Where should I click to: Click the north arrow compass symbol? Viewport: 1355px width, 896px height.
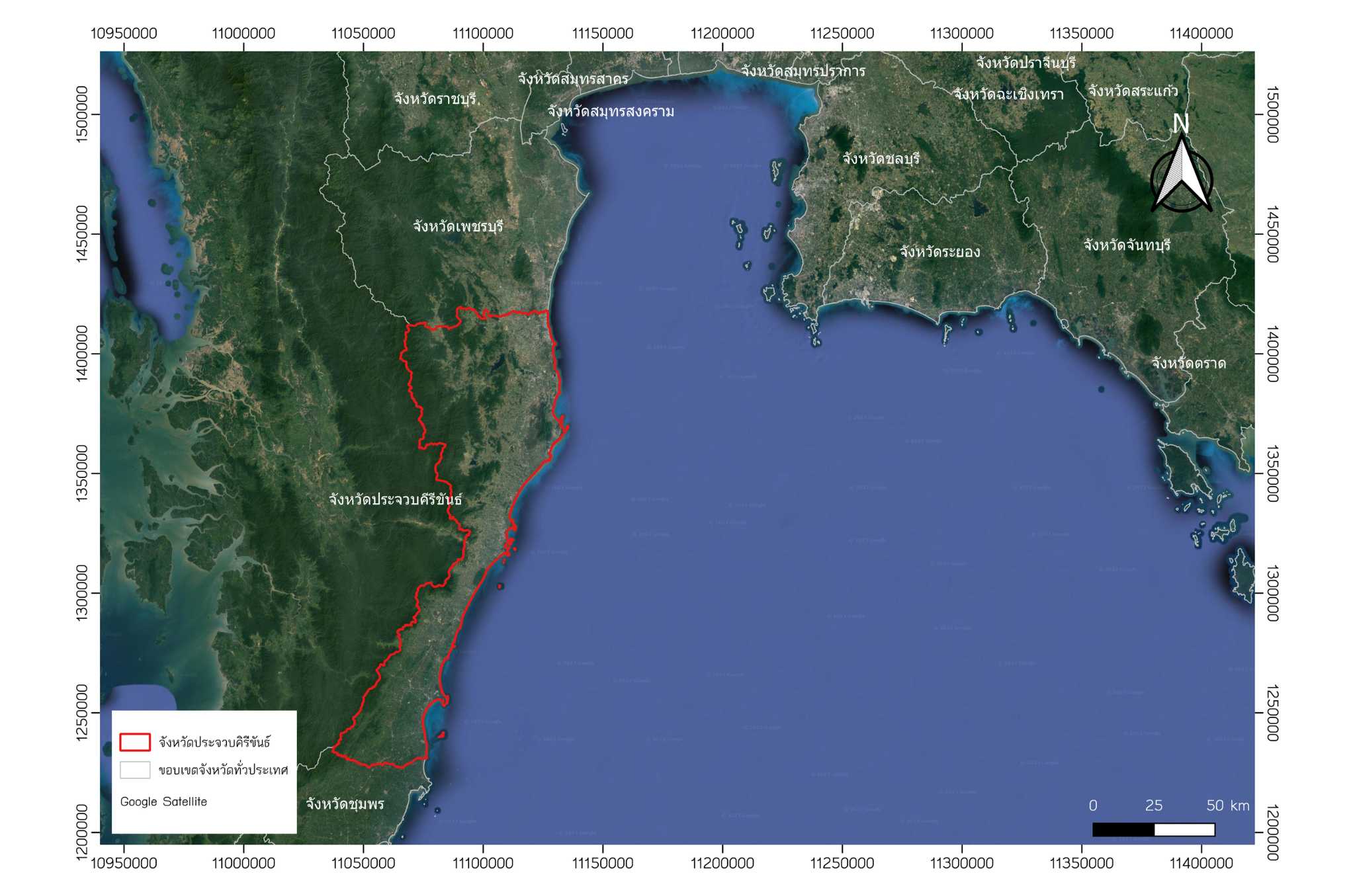click(x=1182, y=174)
